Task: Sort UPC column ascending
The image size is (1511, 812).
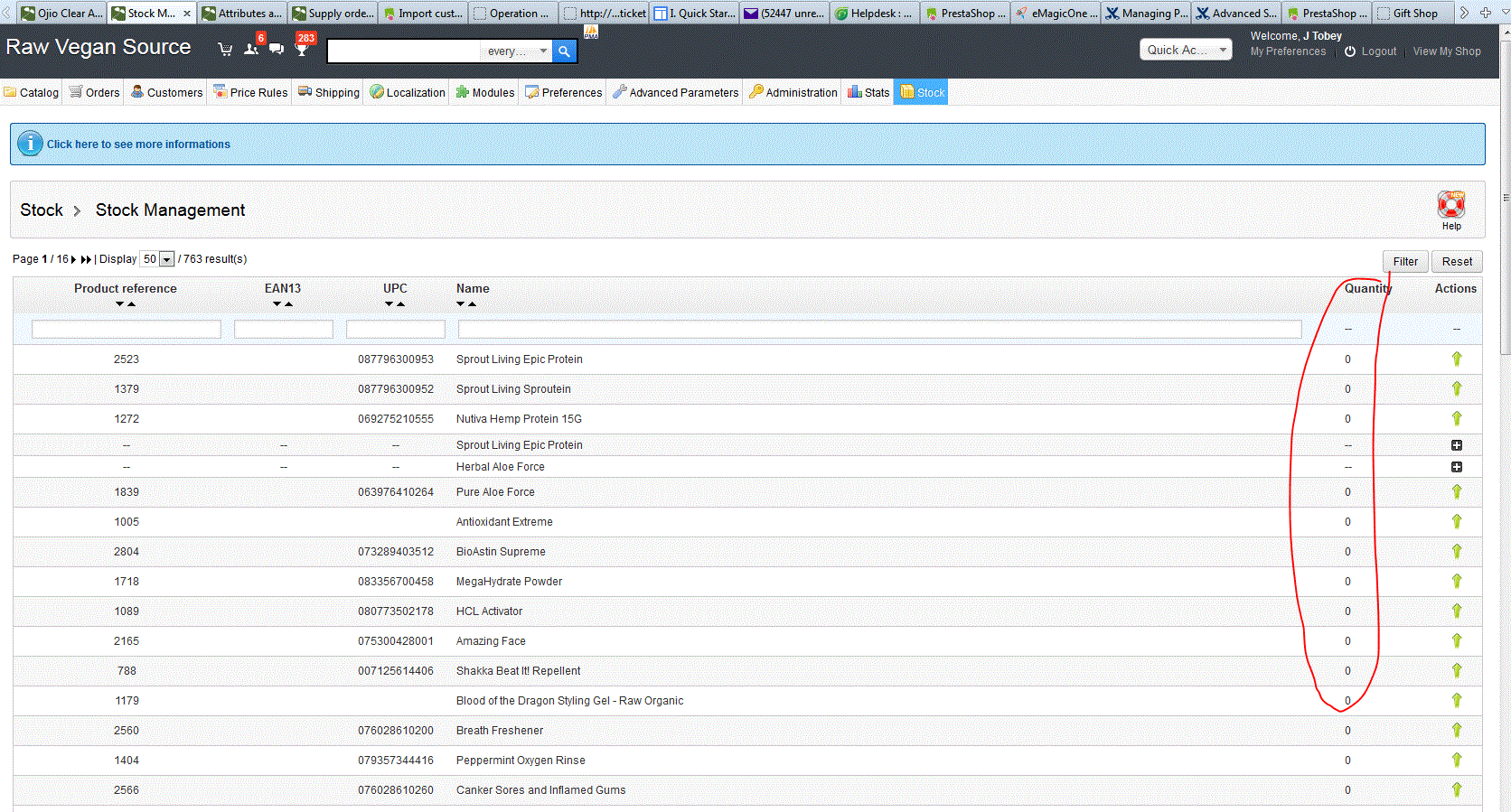Action: tap(401, 304)
